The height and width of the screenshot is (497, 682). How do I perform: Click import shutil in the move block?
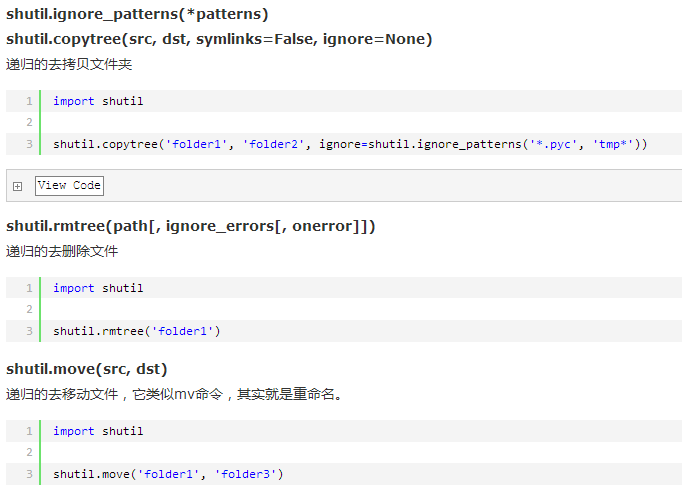pos(98,431)
